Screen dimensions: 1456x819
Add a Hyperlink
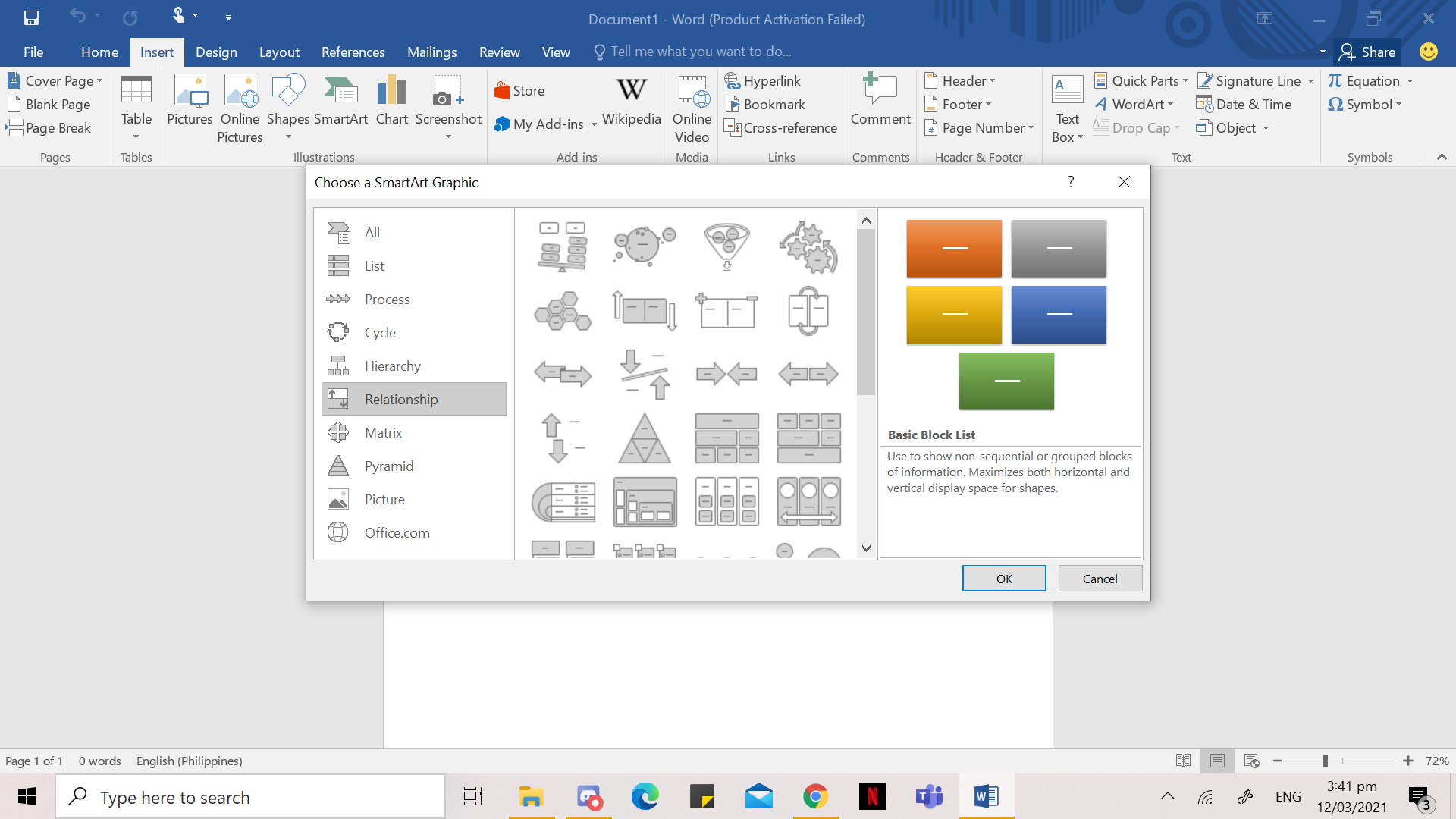click(x=763, y=80)
